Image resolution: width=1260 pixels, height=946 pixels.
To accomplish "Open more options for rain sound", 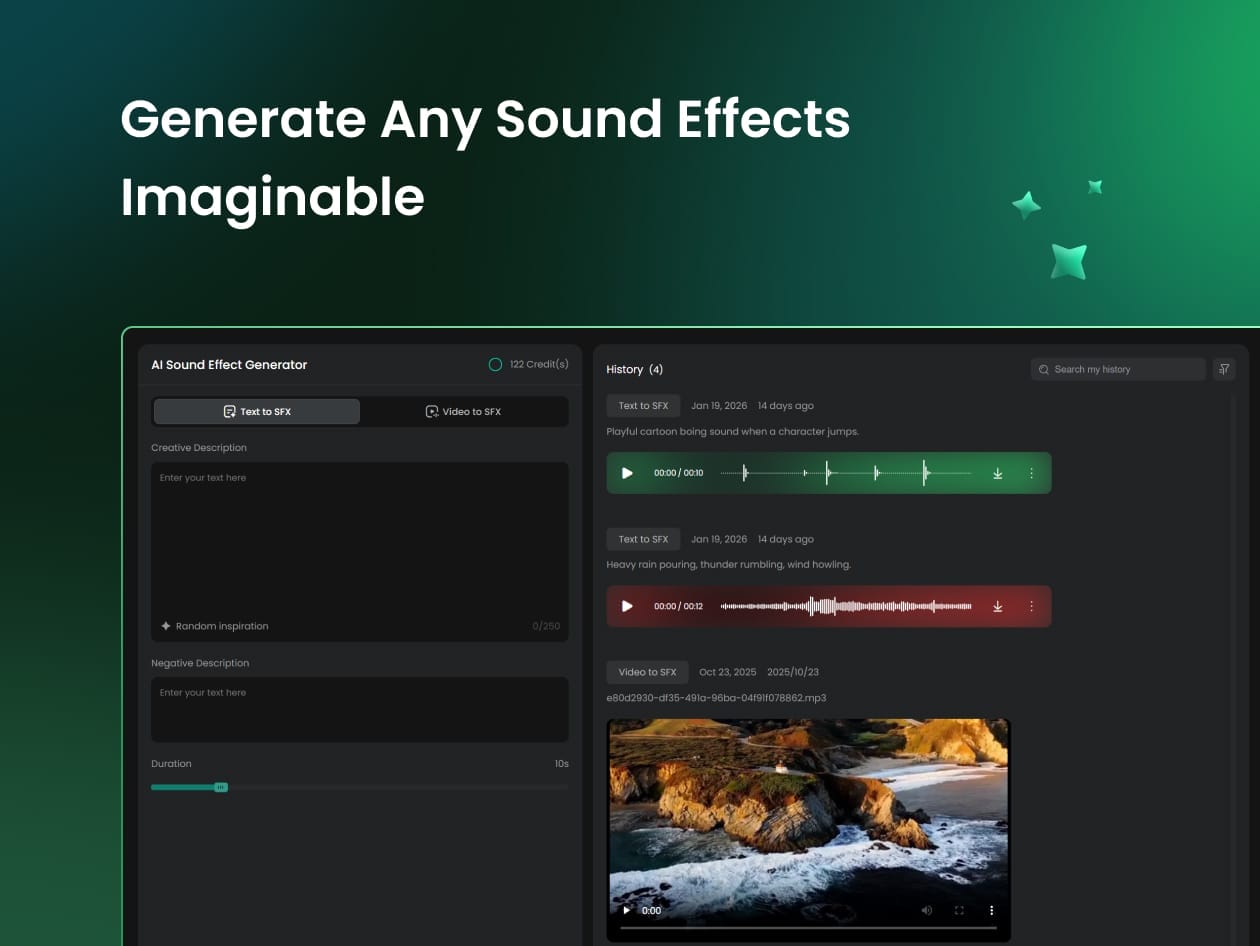I will point(1031,606).
